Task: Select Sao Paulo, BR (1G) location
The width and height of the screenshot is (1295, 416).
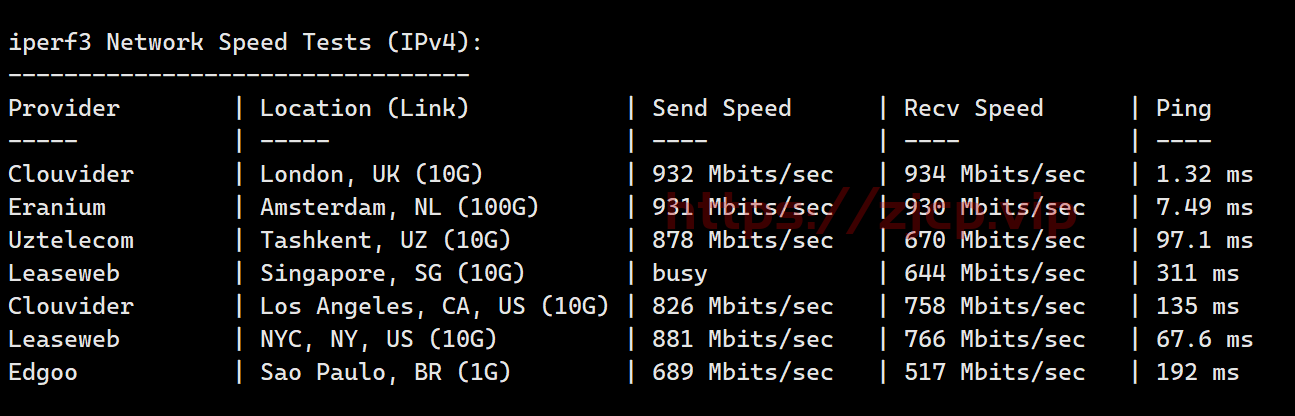Action: coord(386,373)
